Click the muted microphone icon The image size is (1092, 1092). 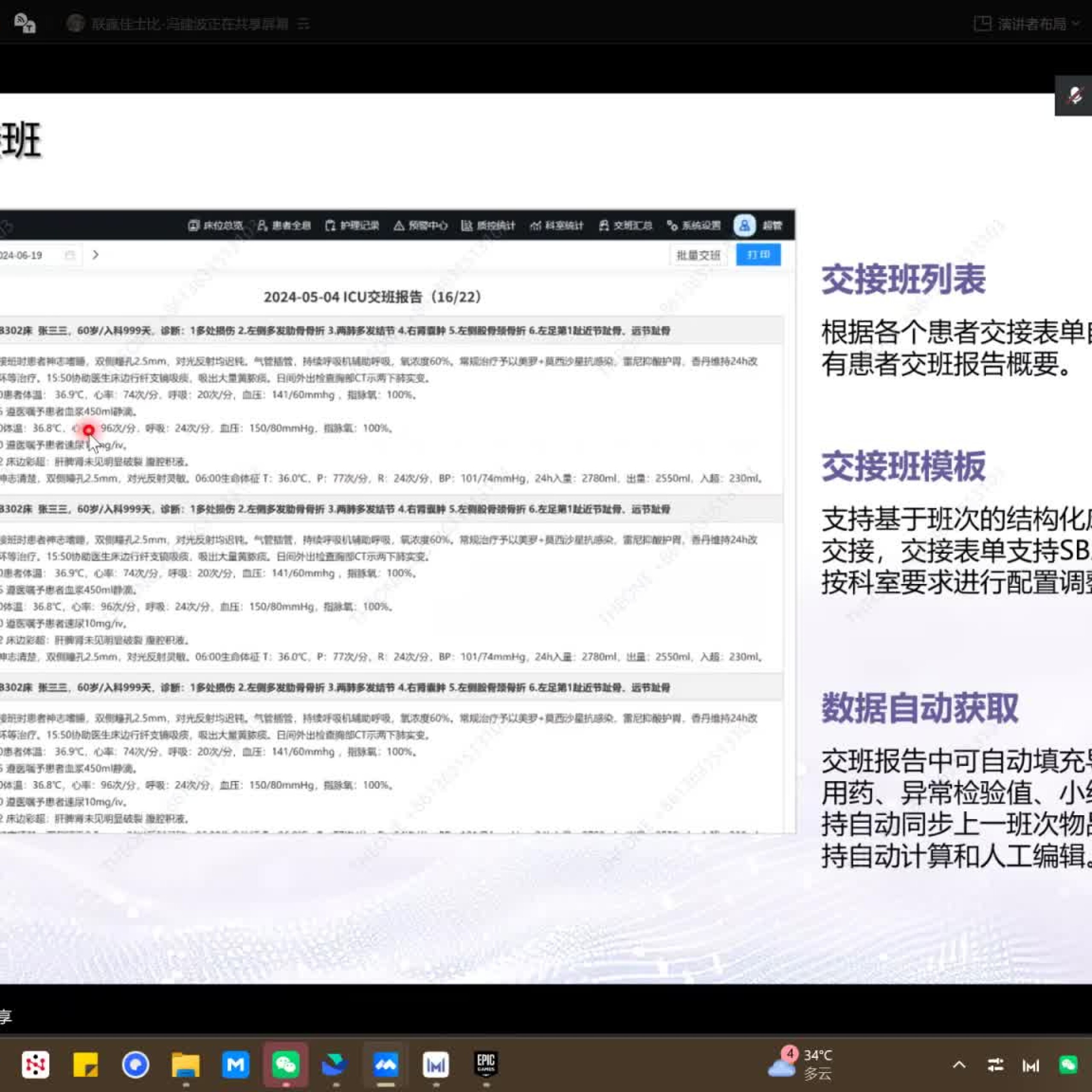coord(1075,96)
